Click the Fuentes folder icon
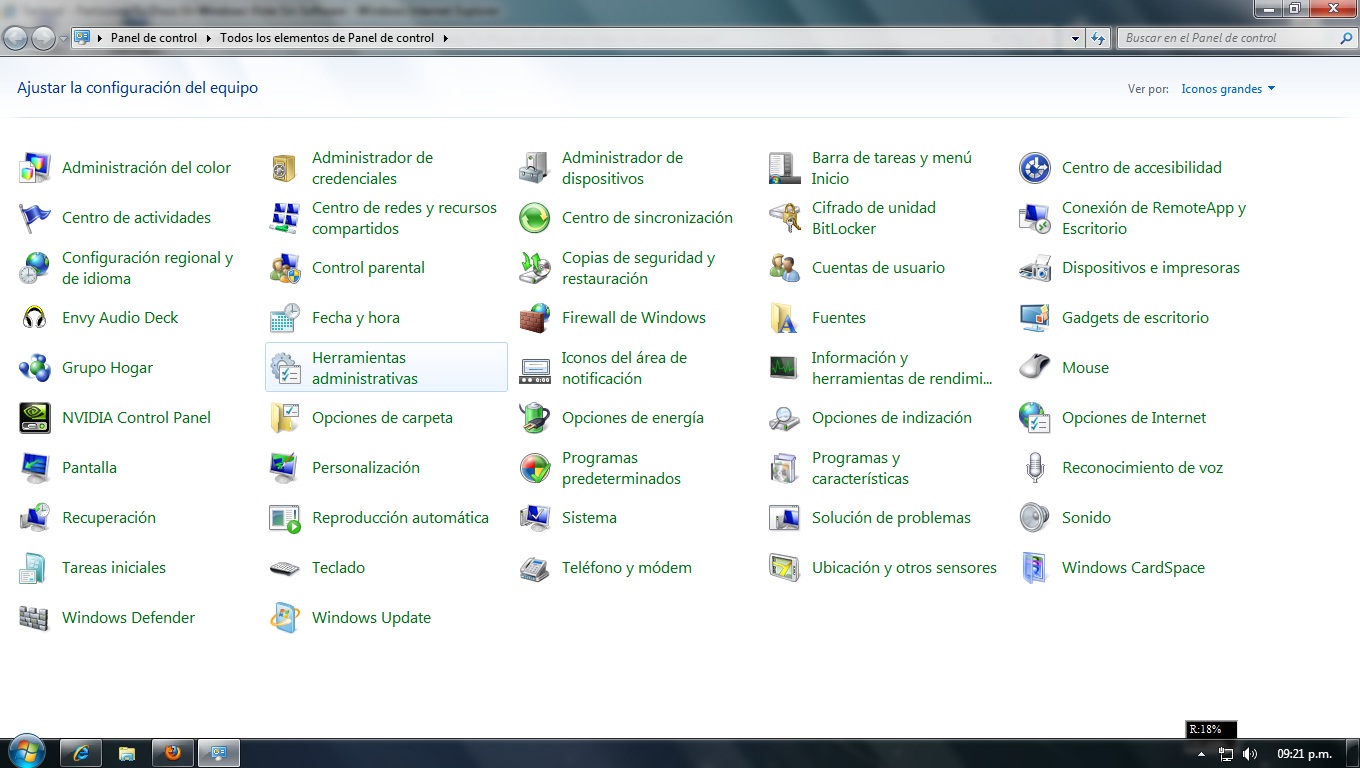Image resolution: width=1360 pixels, height=768 pixels. pyautogui.click(x=785, y=318)
